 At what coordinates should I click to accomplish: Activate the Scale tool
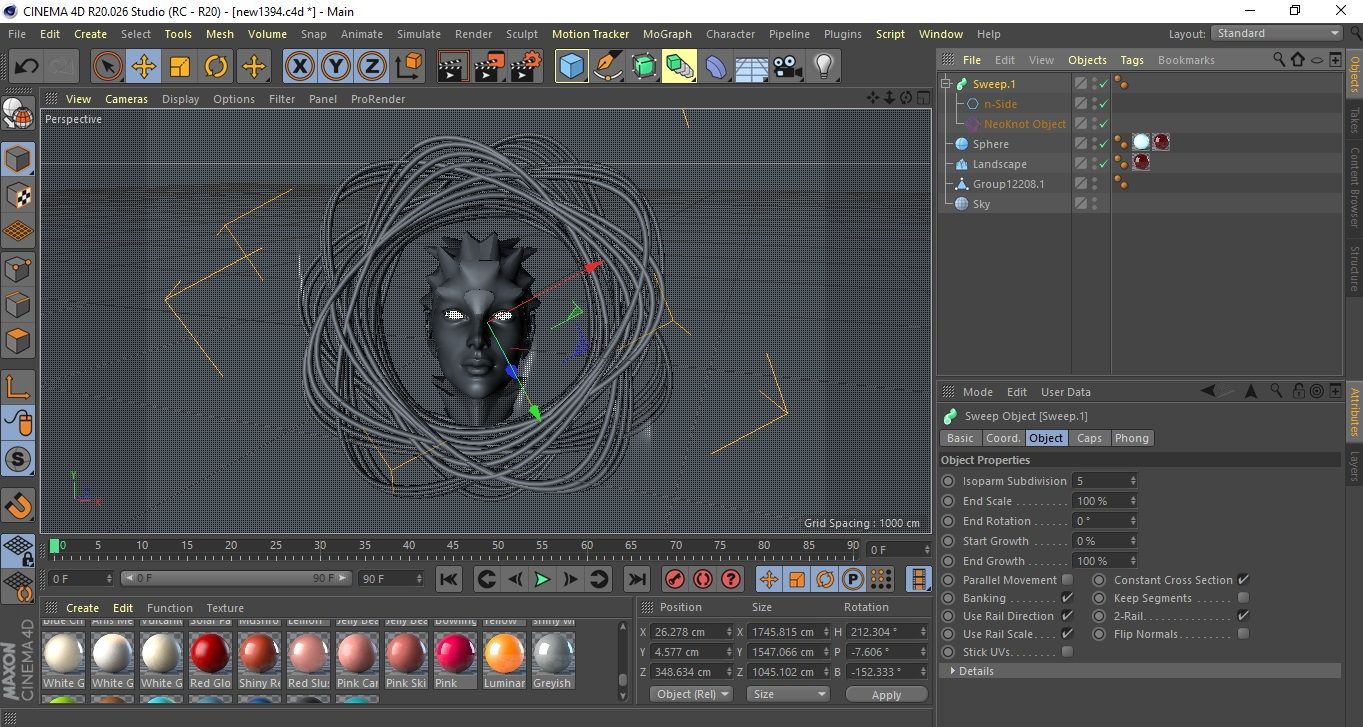(180, 67)
